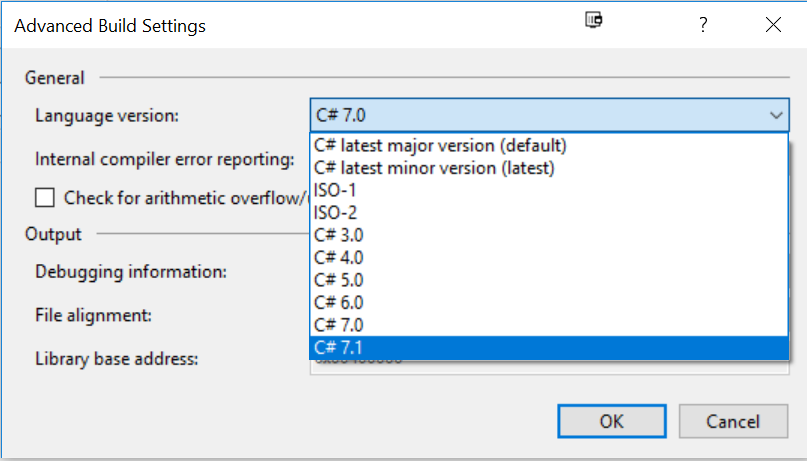This screenshot has height=461, width=807.
Task: Pick C# 3.0 from the list
Action: (x=549, y=235)
